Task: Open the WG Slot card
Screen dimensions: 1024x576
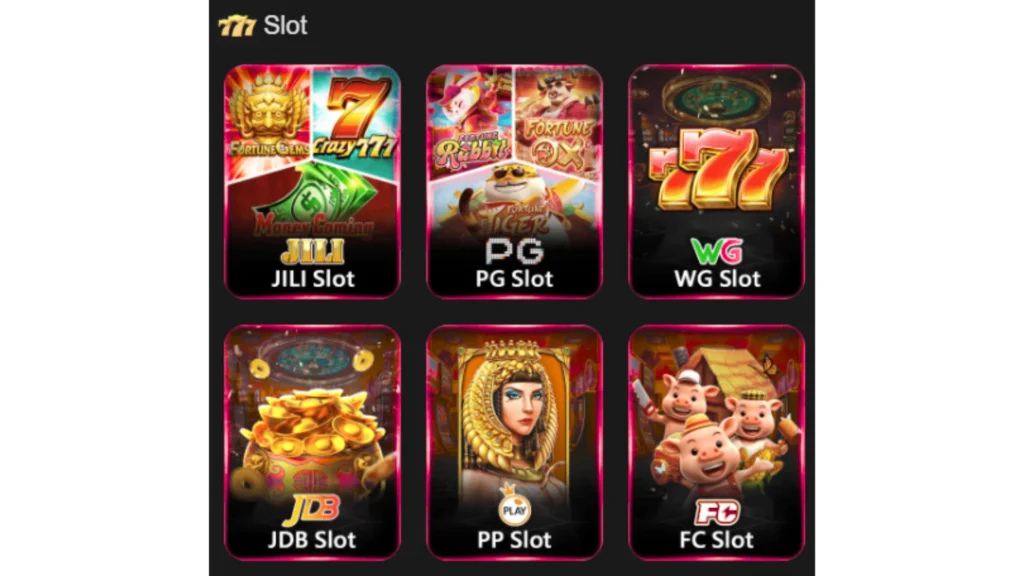Action: click(x=716, y=182)
